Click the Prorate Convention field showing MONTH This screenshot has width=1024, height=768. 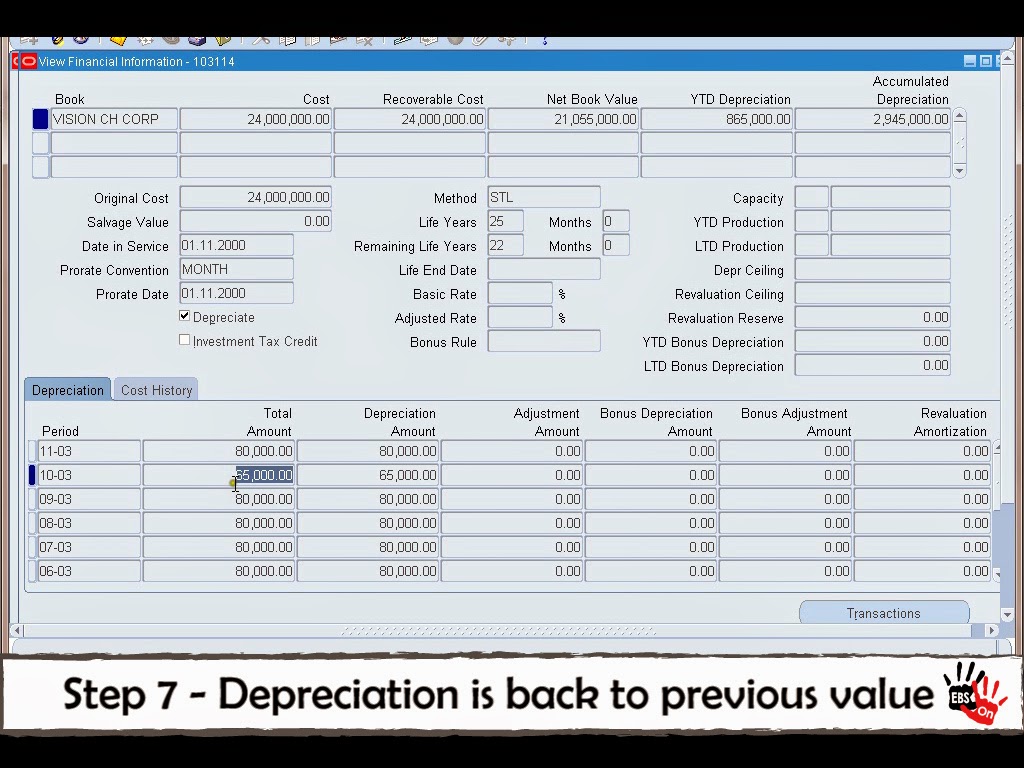236,269
